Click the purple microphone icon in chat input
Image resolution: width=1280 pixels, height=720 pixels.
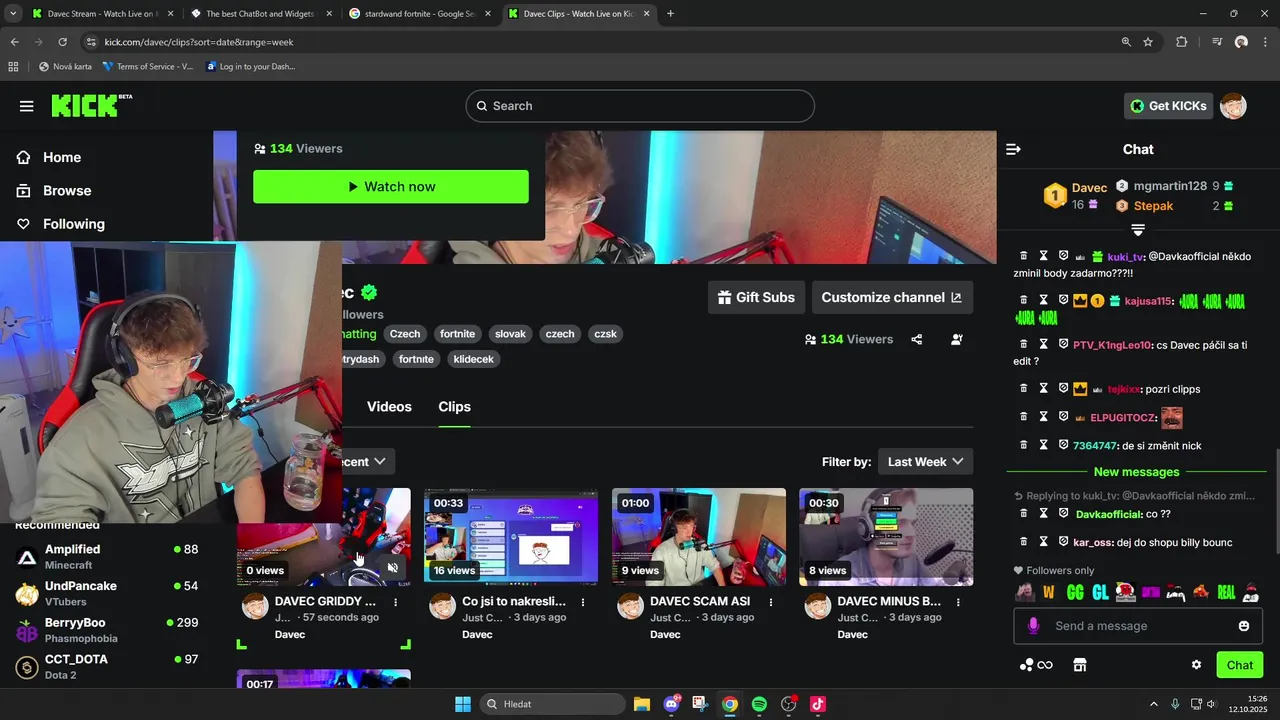pos(1033,626)
